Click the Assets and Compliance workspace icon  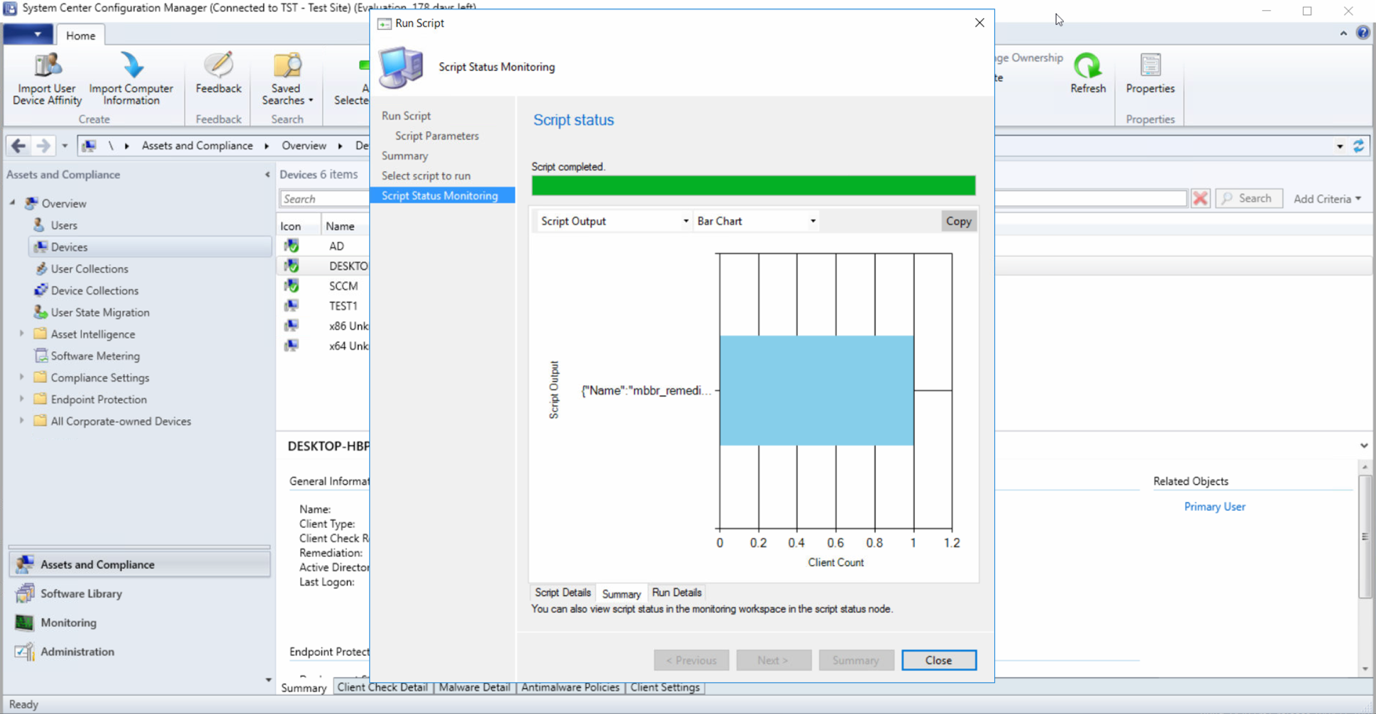[x=25, y=565]
